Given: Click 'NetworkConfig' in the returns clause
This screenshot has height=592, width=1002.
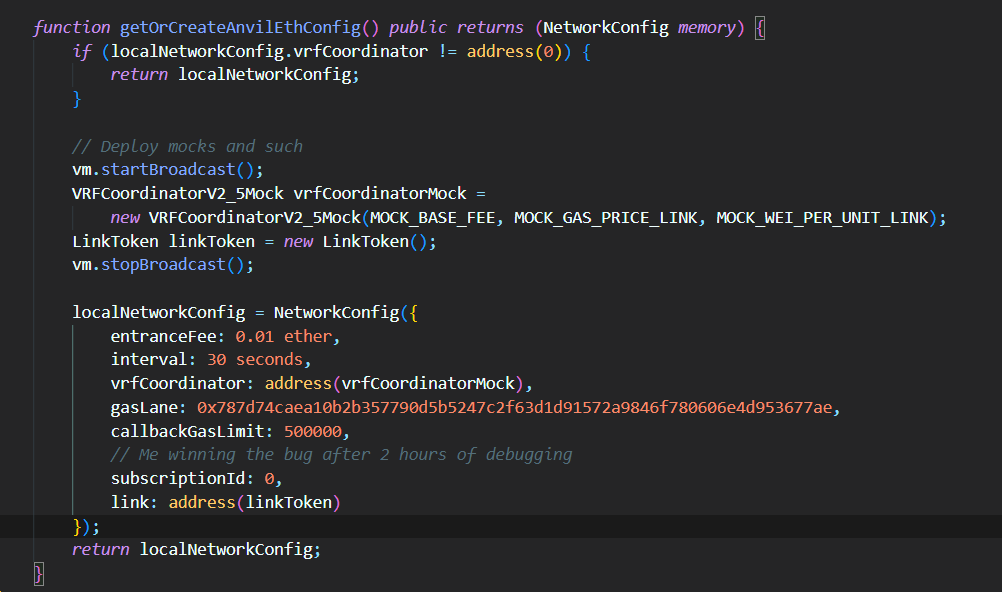Looking at the screenshot, I should (606, 27).
